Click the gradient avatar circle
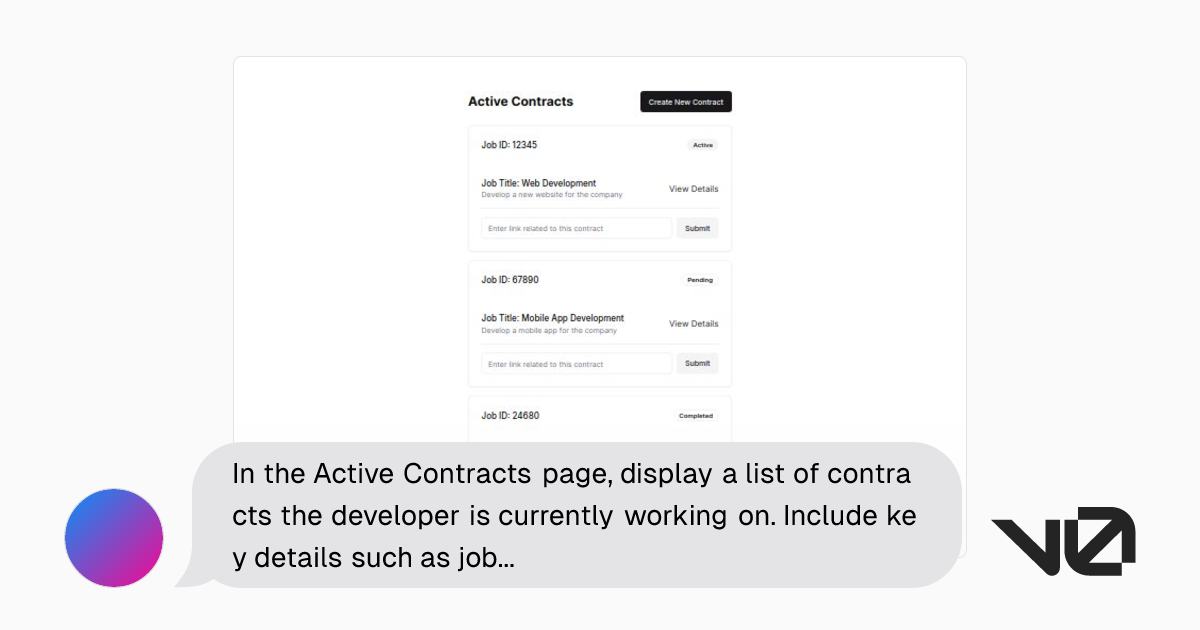This screenshot has width=1200, height=630. 113,537
